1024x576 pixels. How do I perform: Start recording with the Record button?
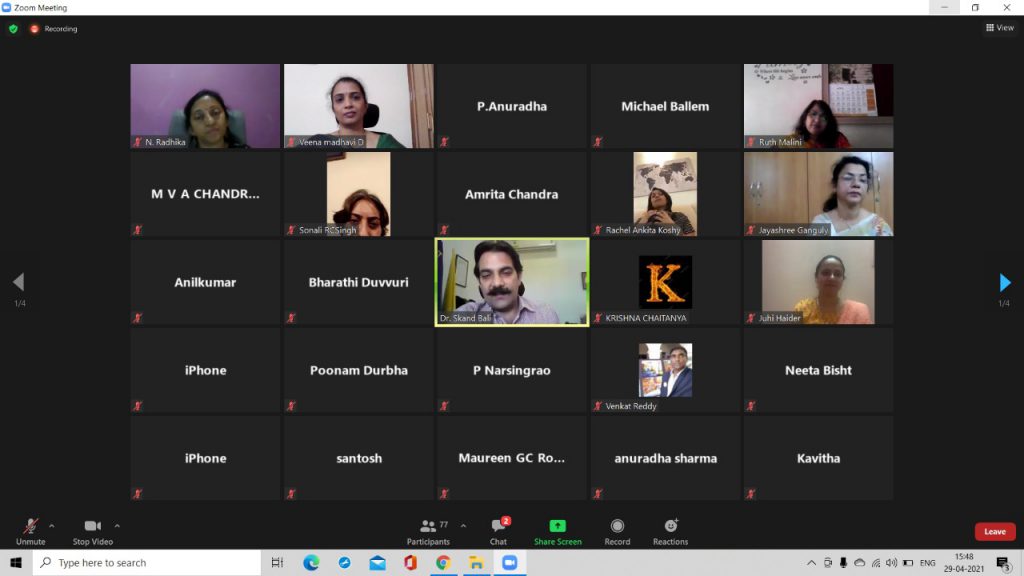[x=617, y=530]
